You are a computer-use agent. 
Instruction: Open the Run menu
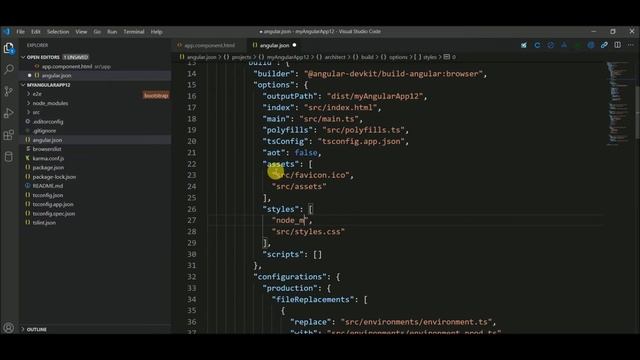coord(112,31)
